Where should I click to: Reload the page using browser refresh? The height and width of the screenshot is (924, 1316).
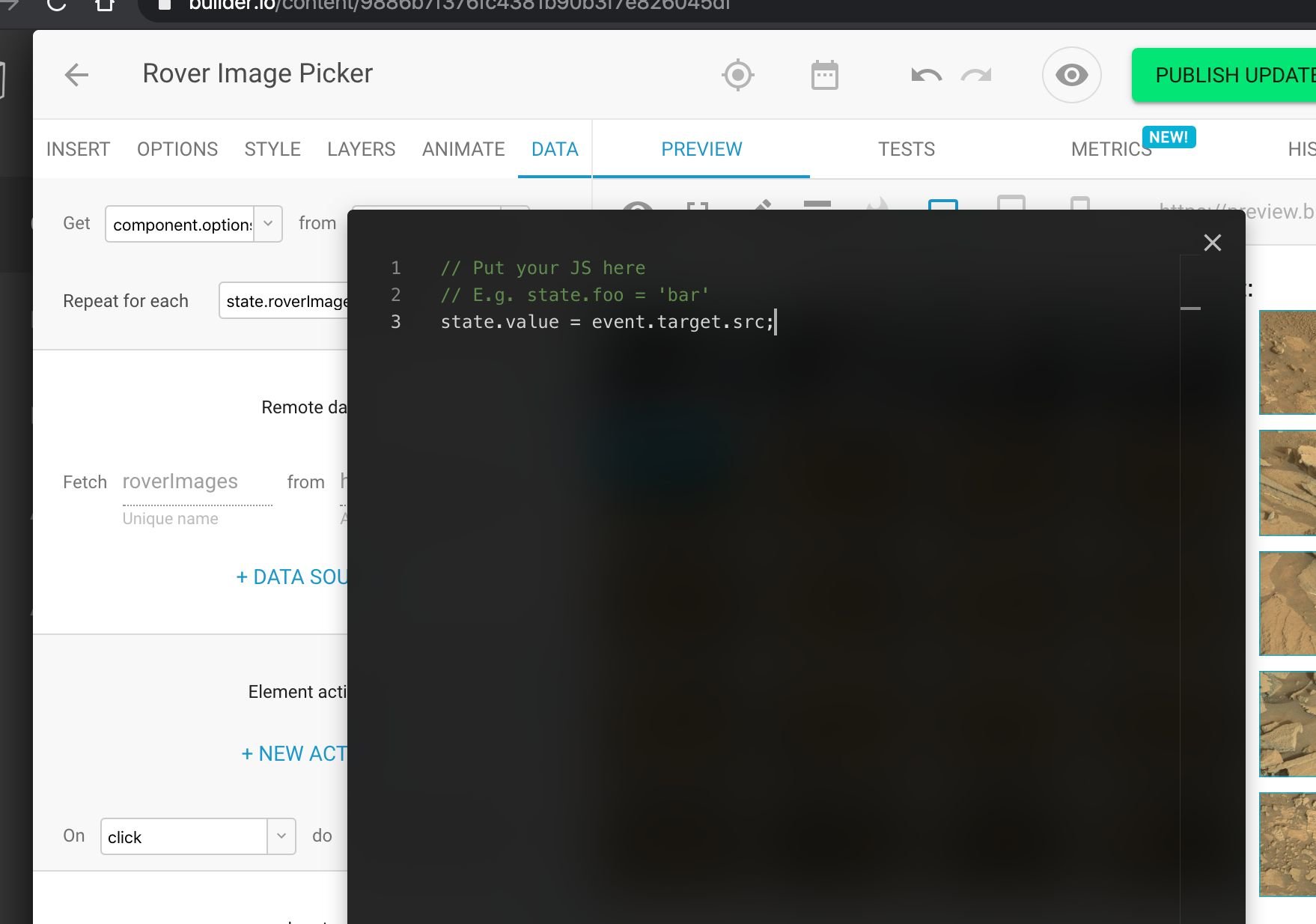point(57,4)
